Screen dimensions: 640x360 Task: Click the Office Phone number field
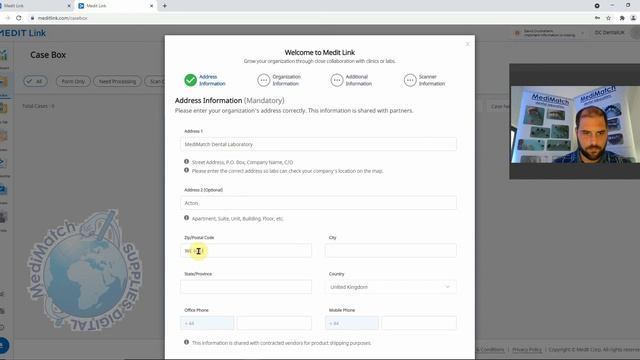coord(274,323)
